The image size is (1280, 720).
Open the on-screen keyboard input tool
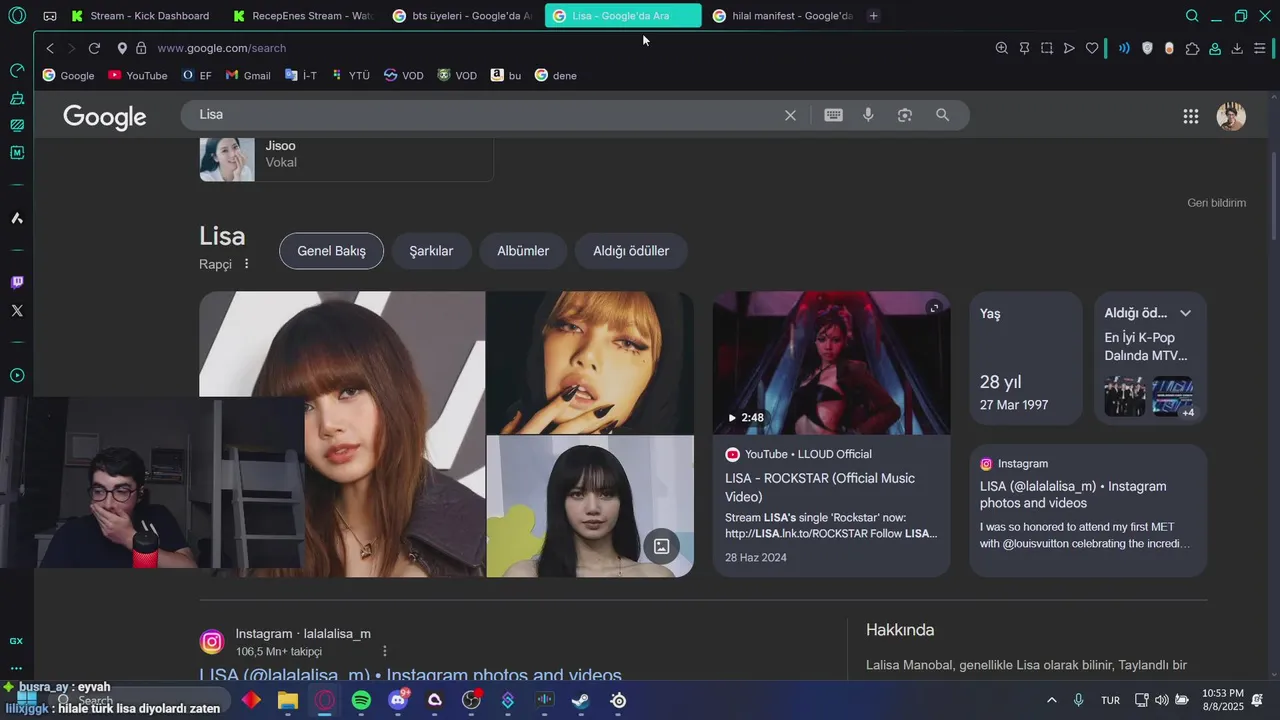coord(833,115)
